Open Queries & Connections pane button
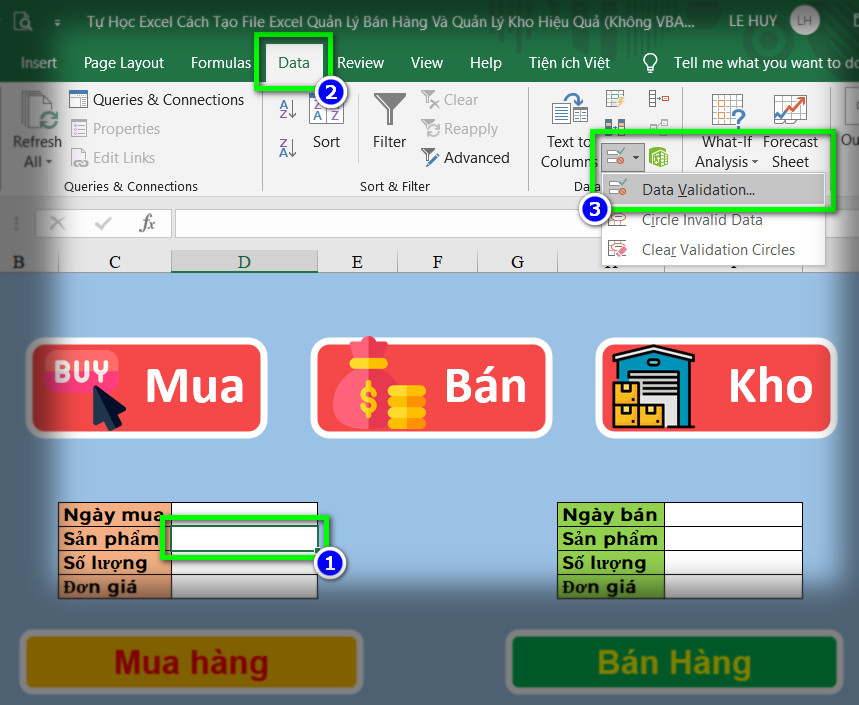The image size is (859, 705). tap(157, 100)
